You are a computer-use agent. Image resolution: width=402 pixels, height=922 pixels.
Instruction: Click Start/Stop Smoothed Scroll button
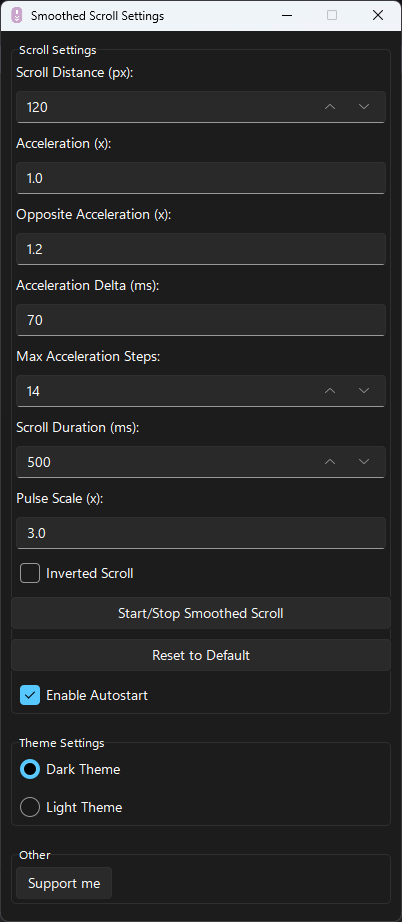pos(201,613)
